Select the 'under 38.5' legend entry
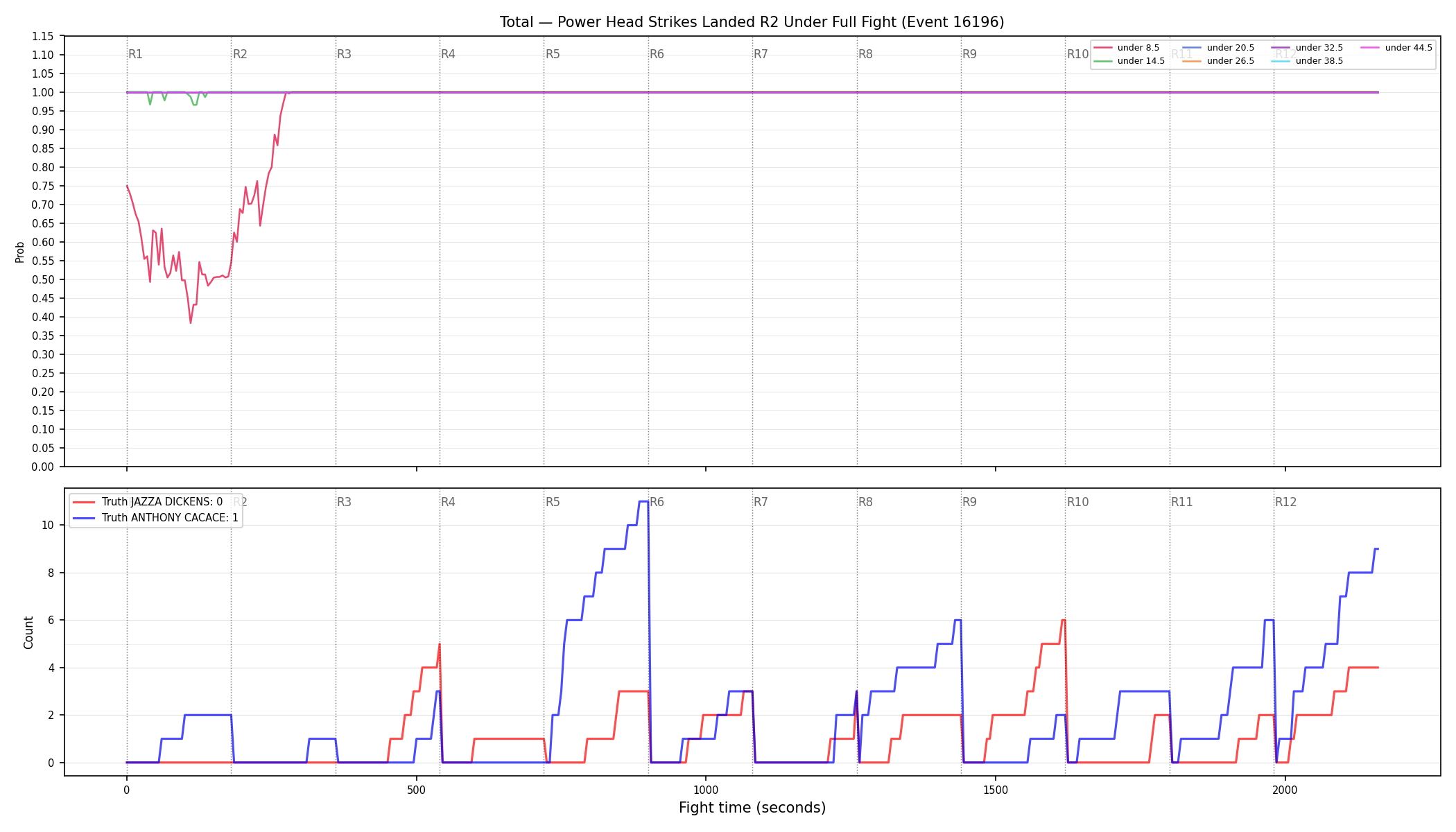Screen dimensions: 1456x832 coord(1307,61)
